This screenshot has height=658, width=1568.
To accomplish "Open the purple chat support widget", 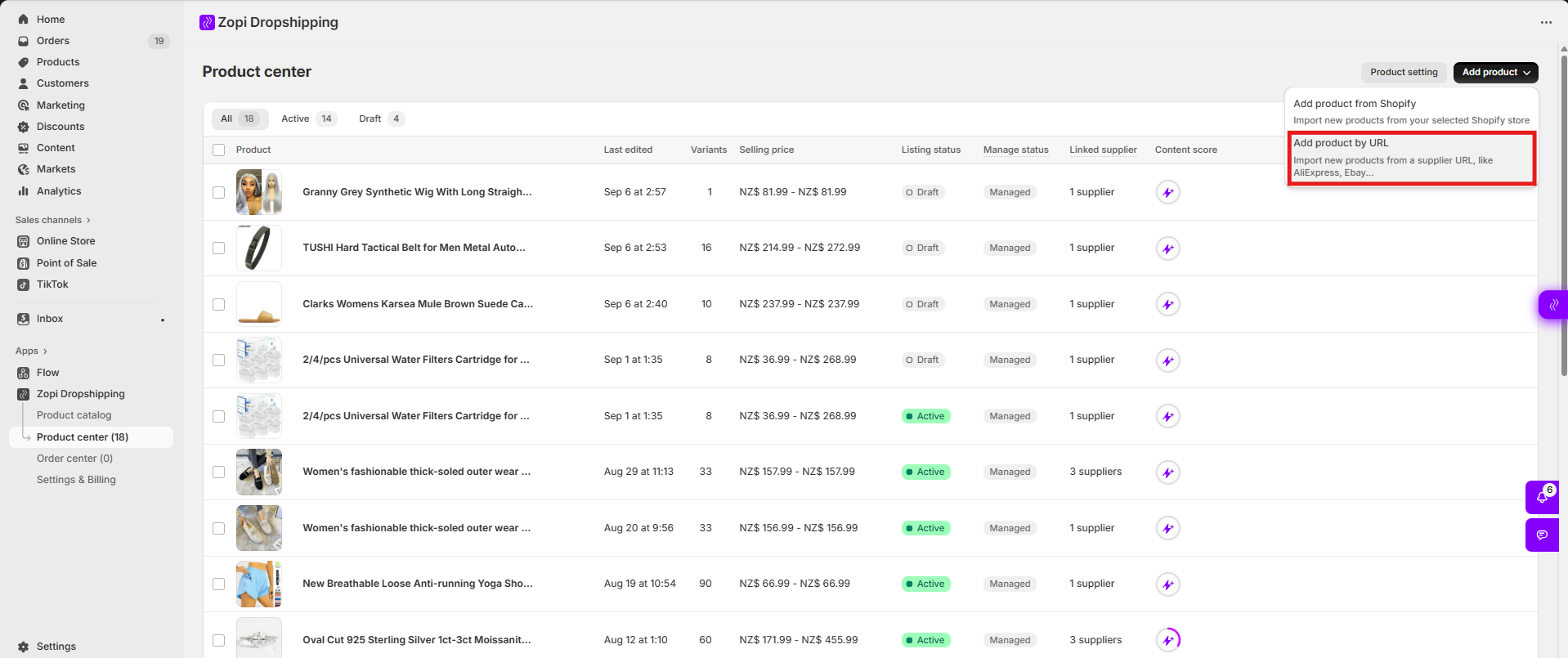I will tap(1542, 535).
